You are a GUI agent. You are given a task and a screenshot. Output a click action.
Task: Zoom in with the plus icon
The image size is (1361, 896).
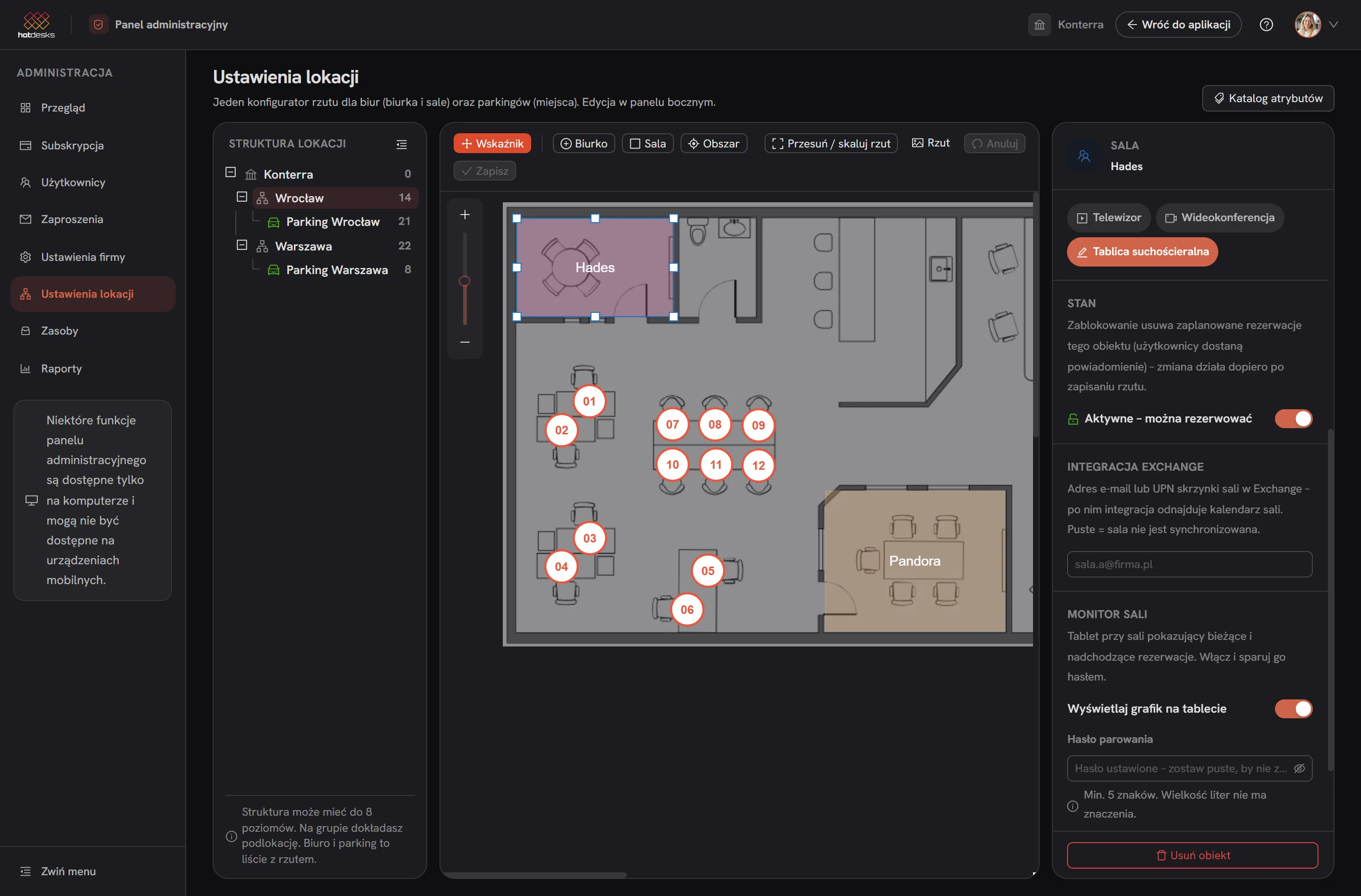(x=465, y=215)
